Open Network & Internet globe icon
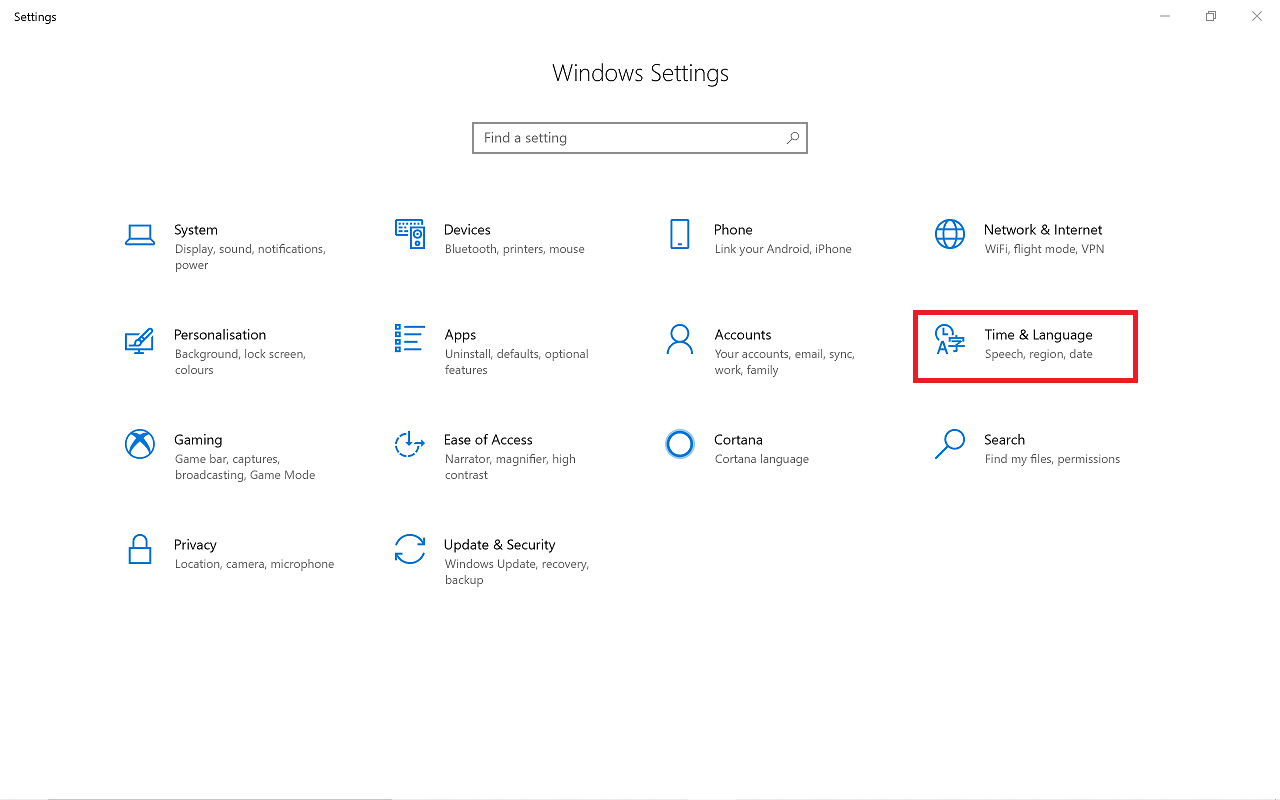This screenshot has width=1280, height=800. pyautogui.click(x=950, y=234)
